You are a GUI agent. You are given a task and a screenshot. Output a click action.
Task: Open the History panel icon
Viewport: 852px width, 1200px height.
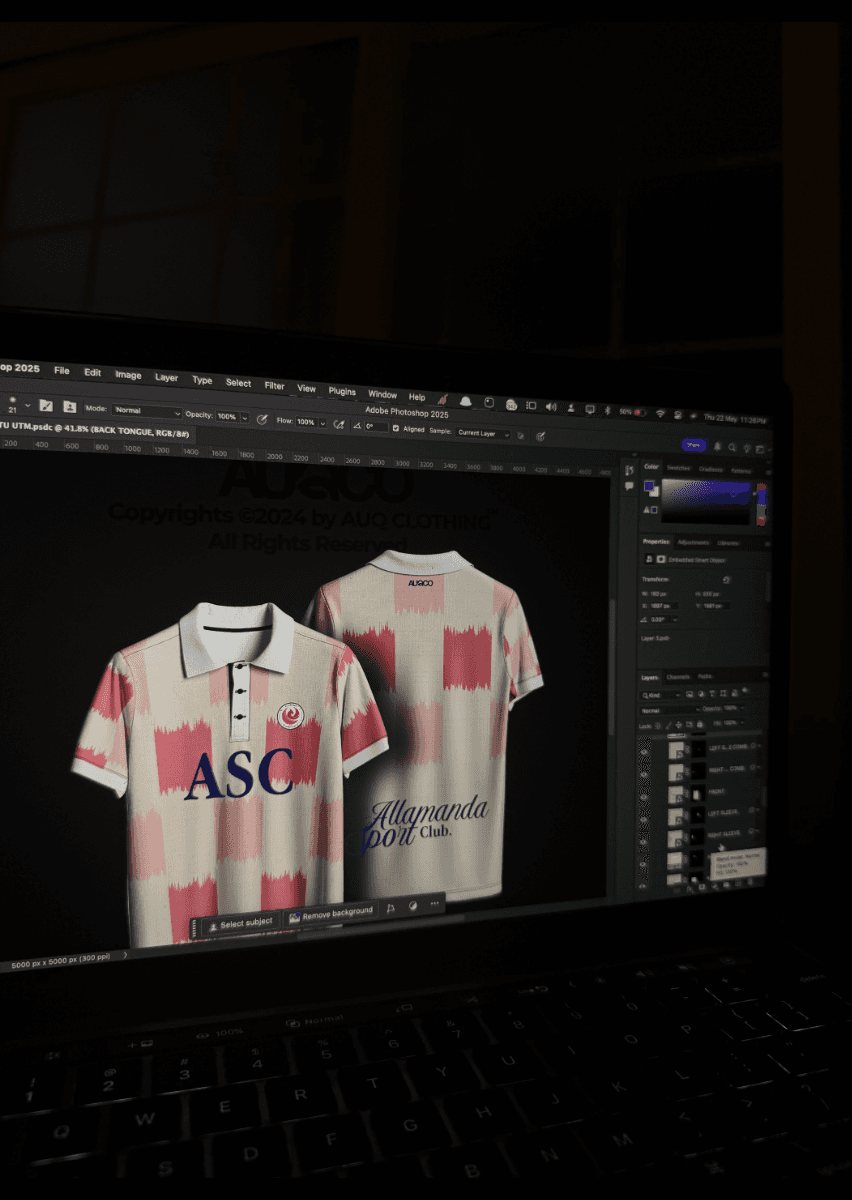(629, 470)
